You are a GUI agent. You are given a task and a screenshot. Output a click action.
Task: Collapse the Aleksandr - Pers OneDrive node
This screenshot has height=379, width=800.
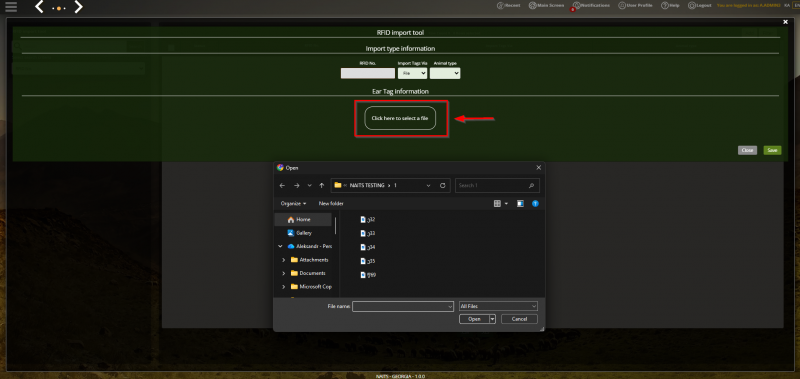click(x=280, y=246)
